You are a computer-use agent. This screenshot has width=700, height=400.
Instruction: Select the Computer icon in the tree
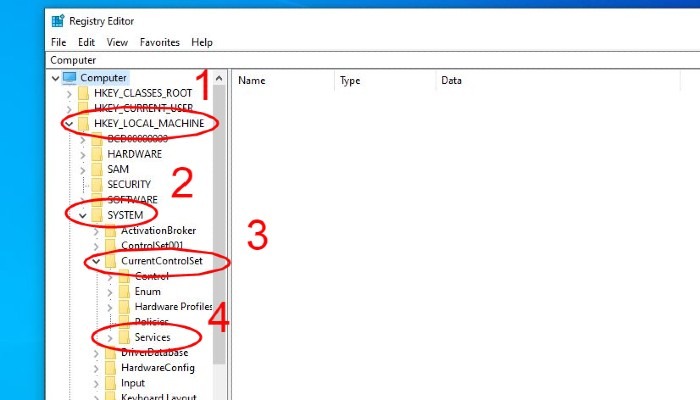70,78
